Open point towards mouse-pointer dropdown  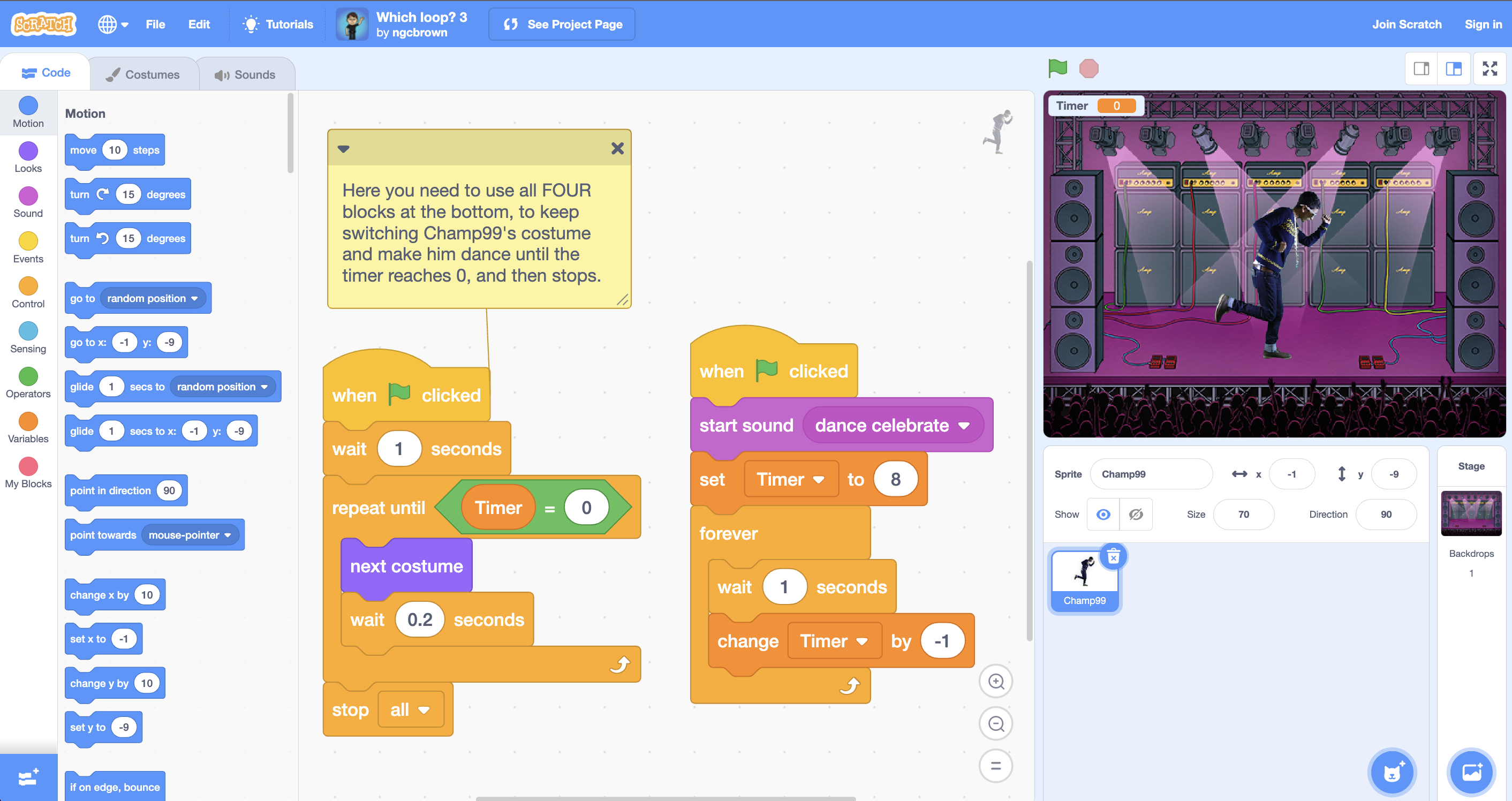pos(190,534)
